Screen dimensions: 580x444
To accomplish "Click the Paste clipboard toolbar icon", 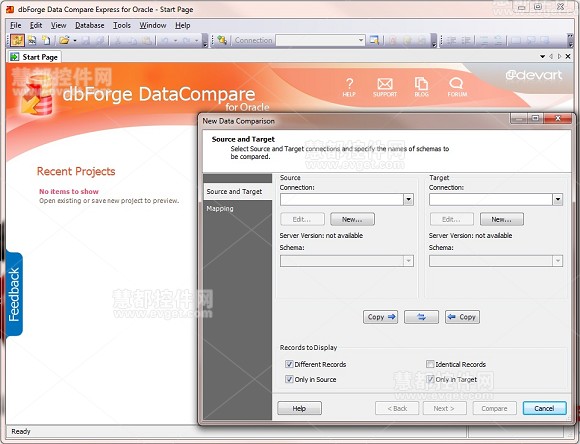I will click(146, 40).
